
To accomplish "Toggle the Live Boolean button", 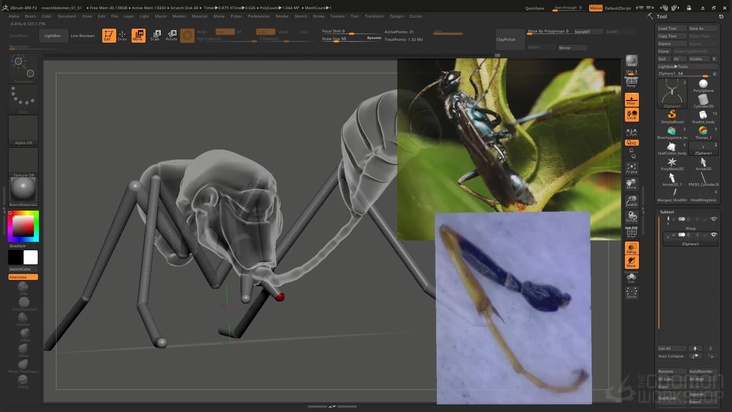I will pyautogui.click(x=83, y=35).
